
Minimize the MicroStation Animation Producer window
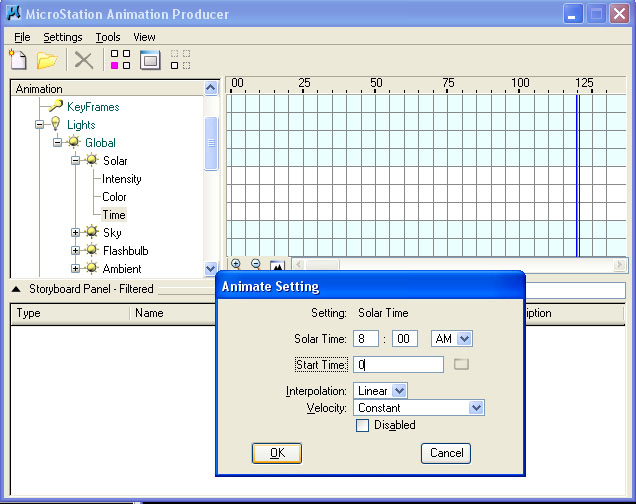573,14
